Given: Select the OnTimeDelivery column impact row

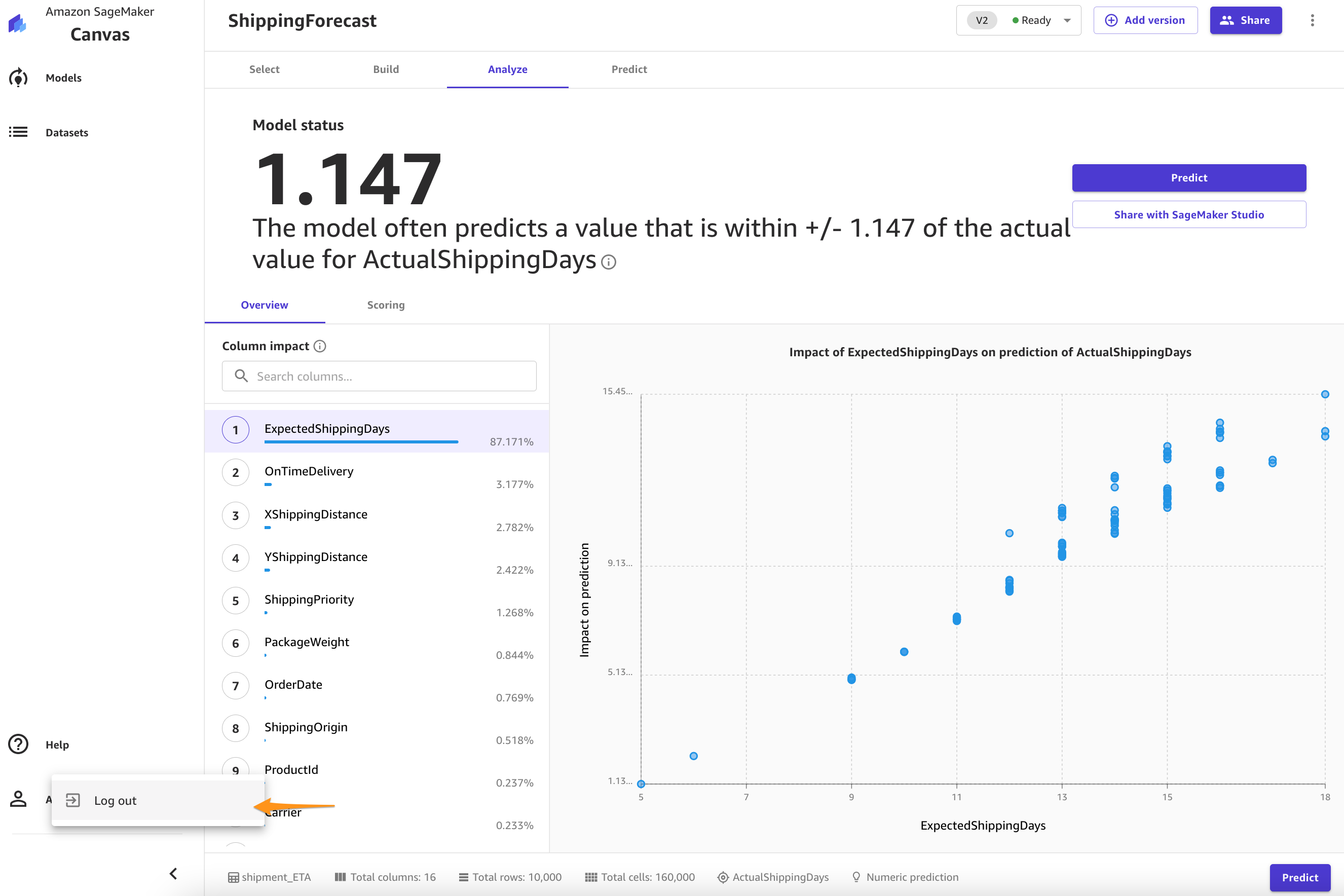Looking at the screenshot, I should pyautogui.click(x=377, y=474).
